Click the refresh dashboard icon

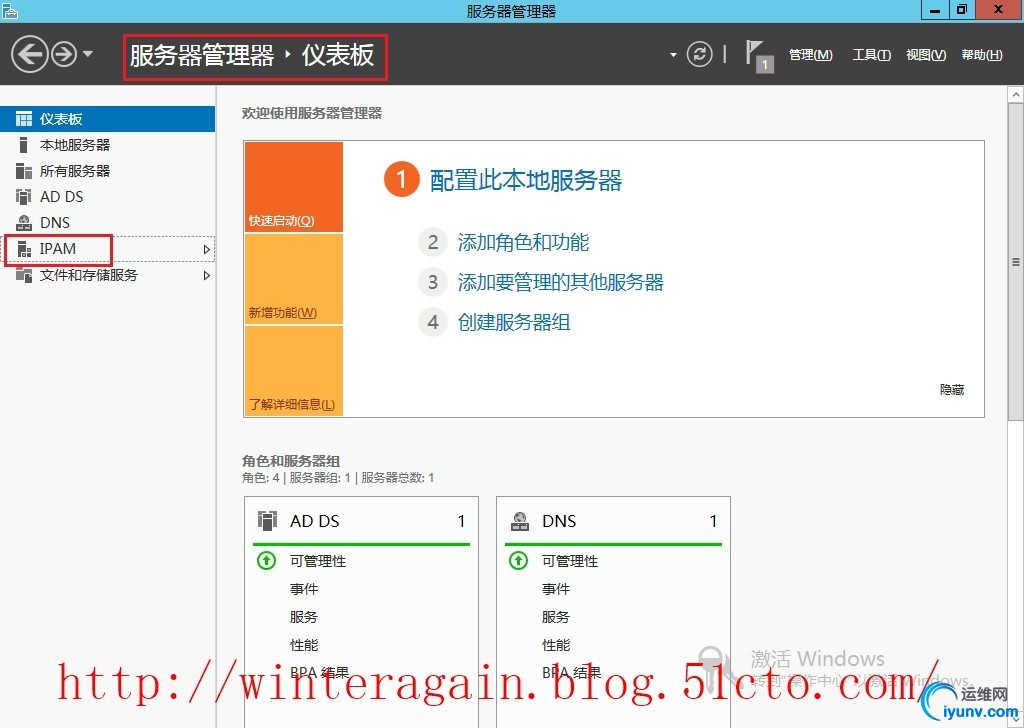point(699,54)
